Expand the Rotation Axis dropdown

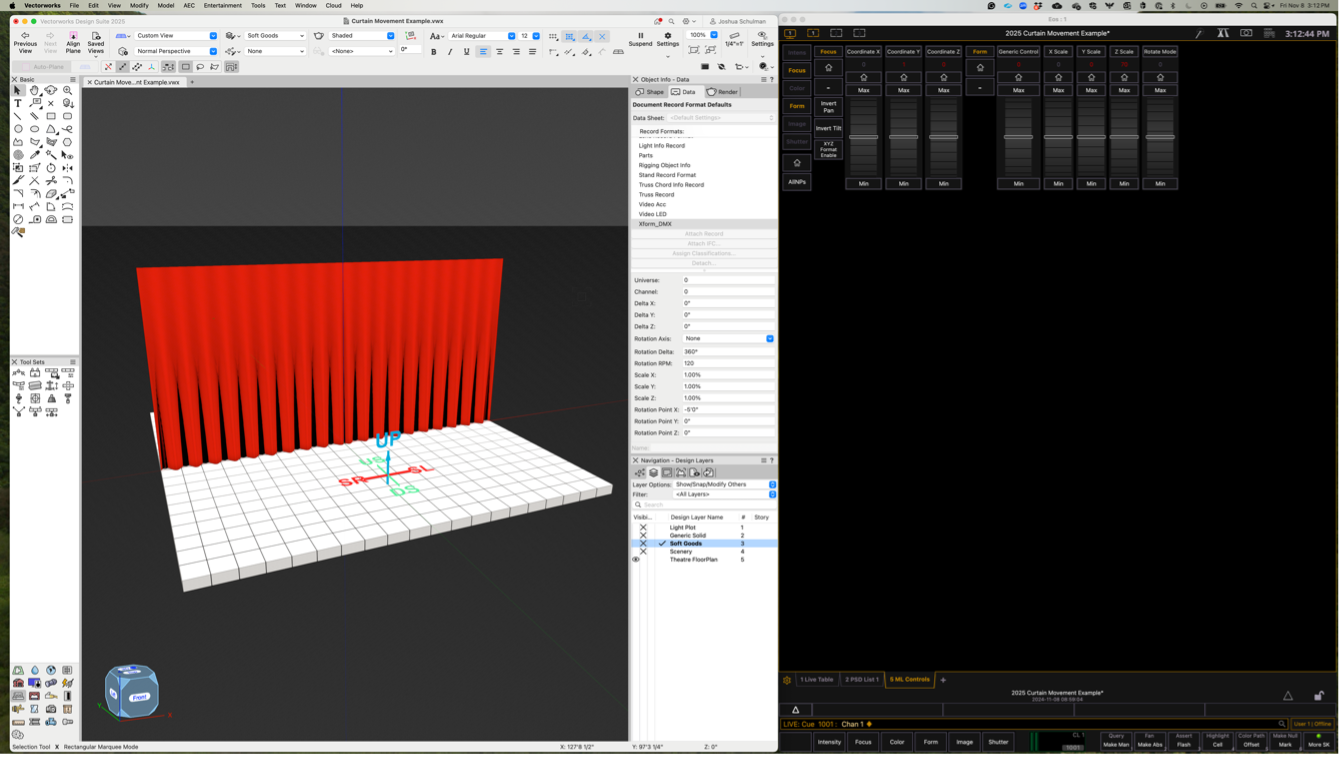point(728,339)
